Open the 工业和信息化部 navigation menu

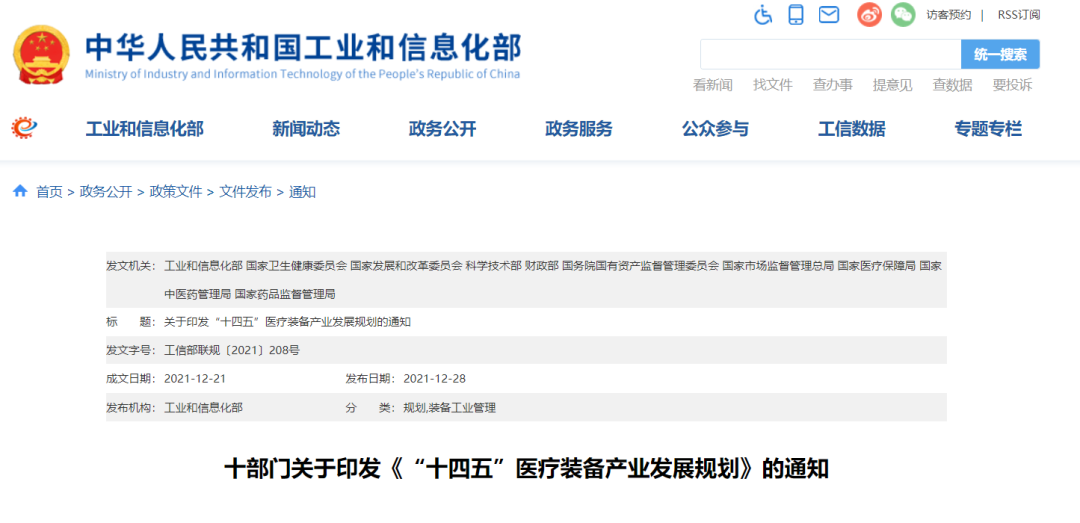pos(144,129)
